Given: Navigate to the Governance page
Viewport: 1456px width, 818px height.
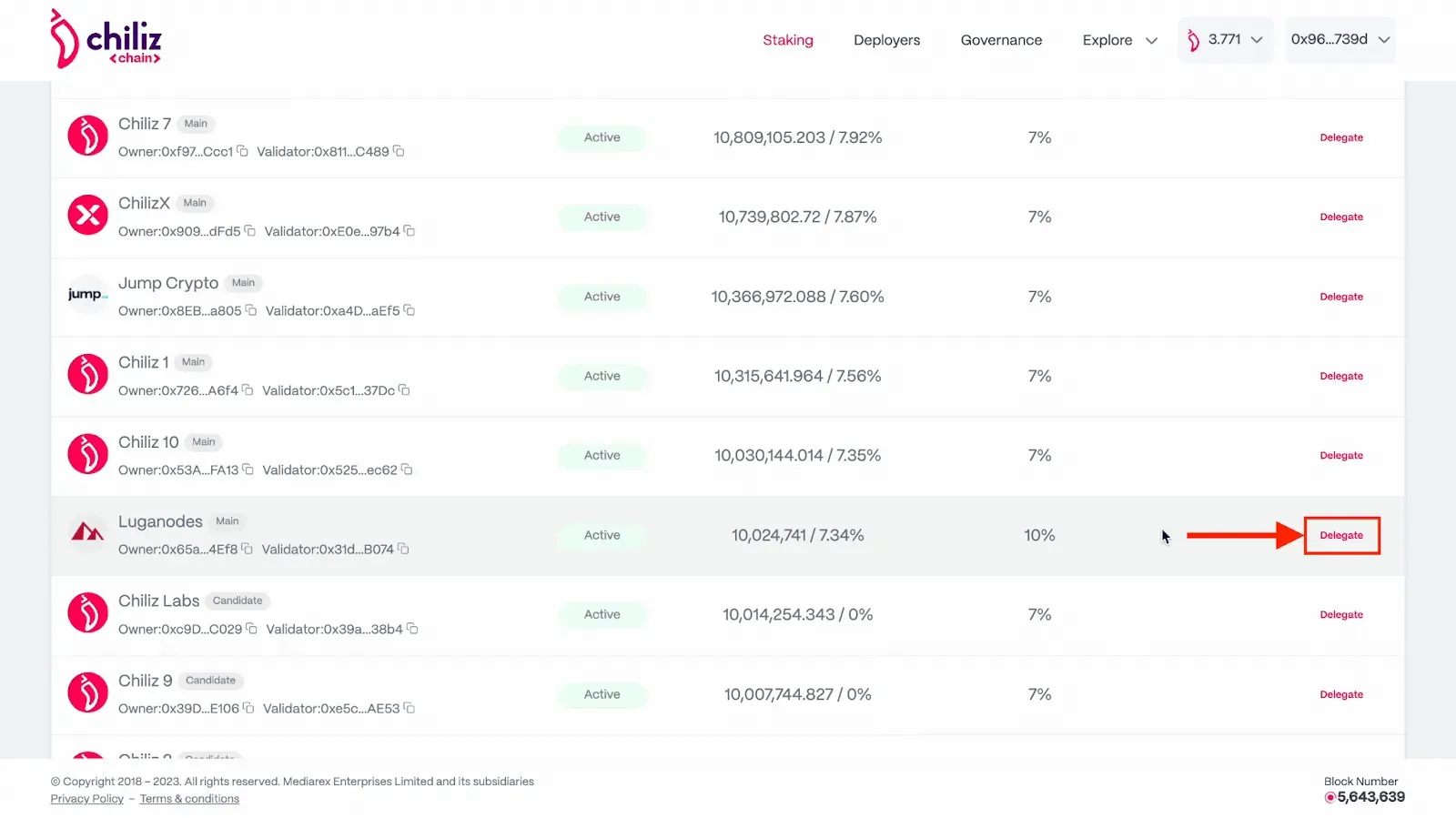Looking at the screenshot, I should coord(1001,40).
